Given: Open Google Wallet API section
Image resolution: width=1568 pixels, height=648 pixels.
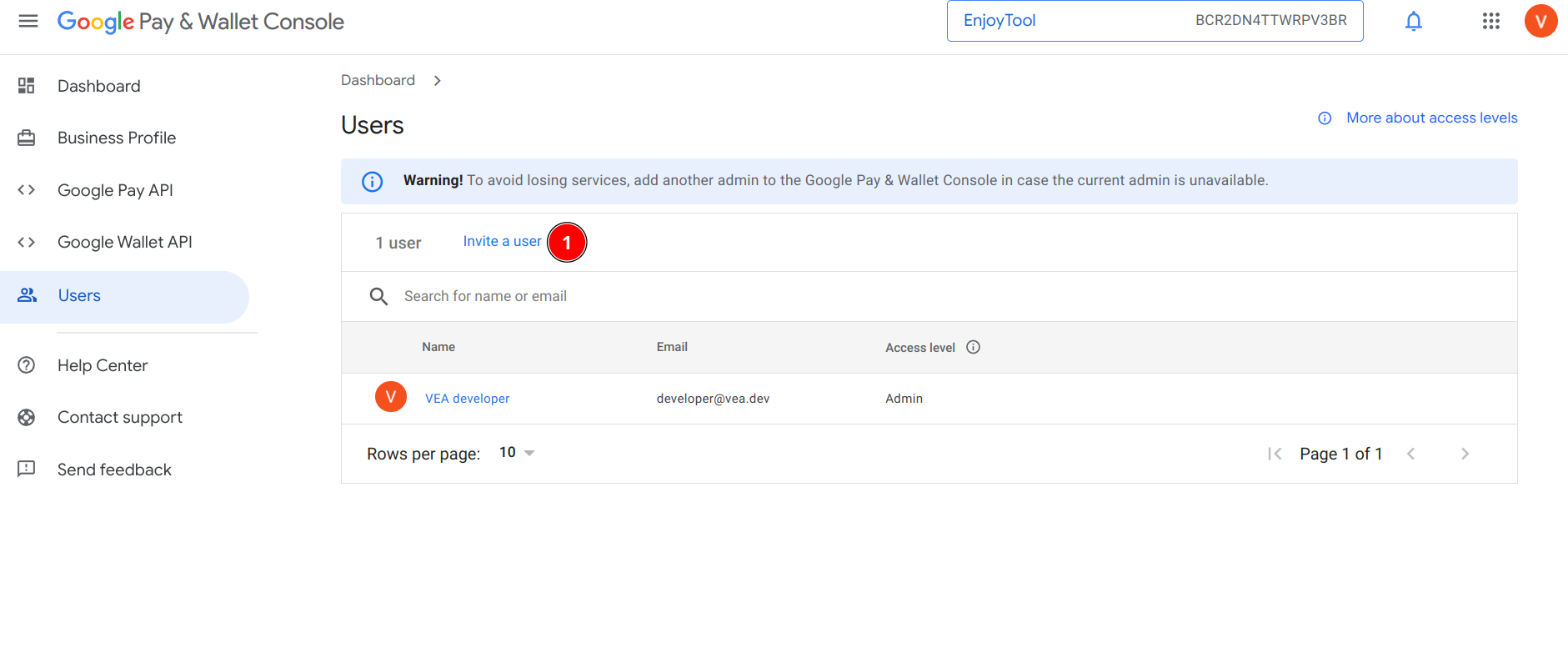Looking at the screenshot, I should click(x=125, y=242).
